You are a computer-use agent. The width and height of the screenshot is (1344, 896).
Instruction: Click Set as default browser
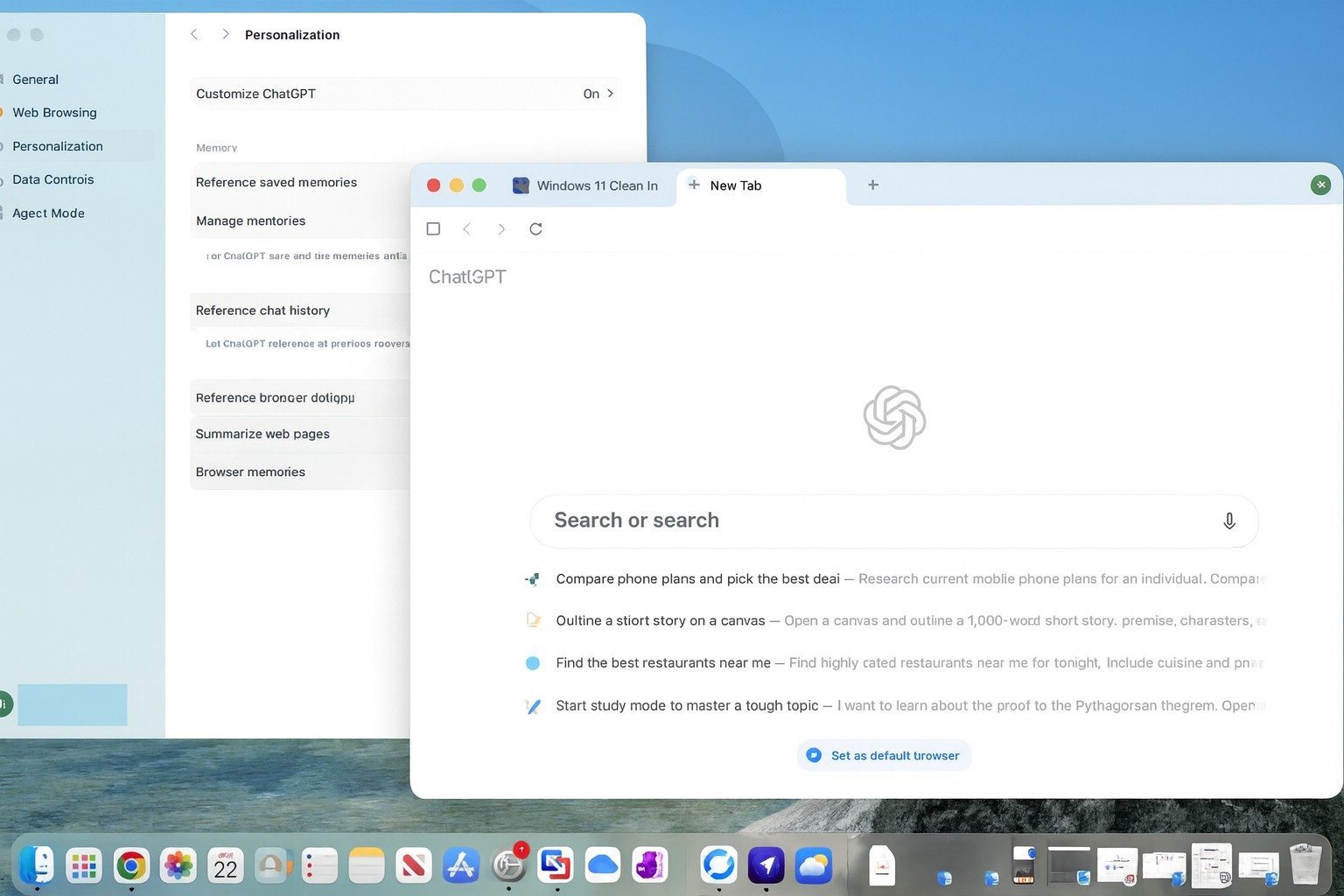tap(884, 755)
